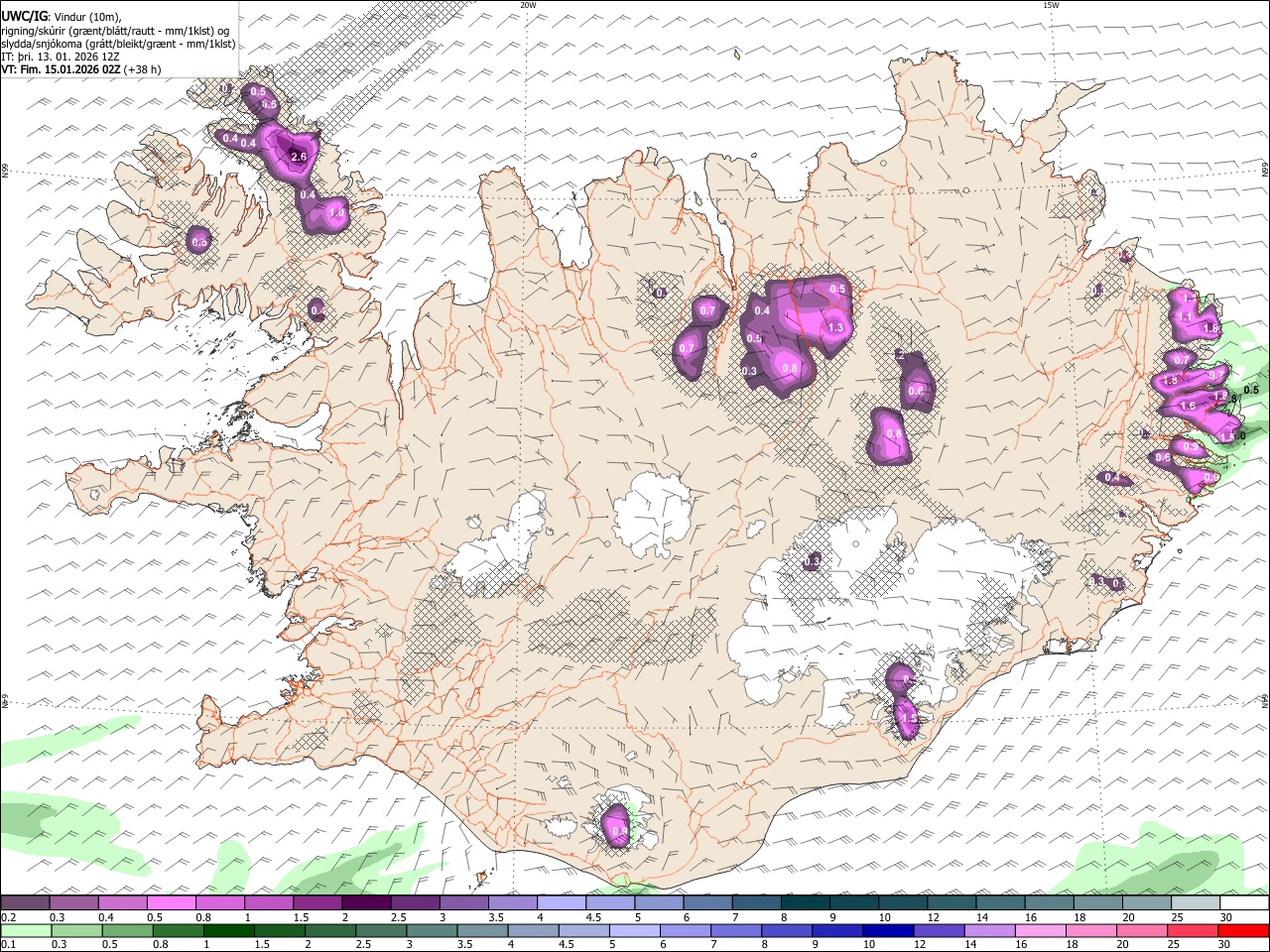Click the lower legend swatch starting at 7

(x=735, y=931)
